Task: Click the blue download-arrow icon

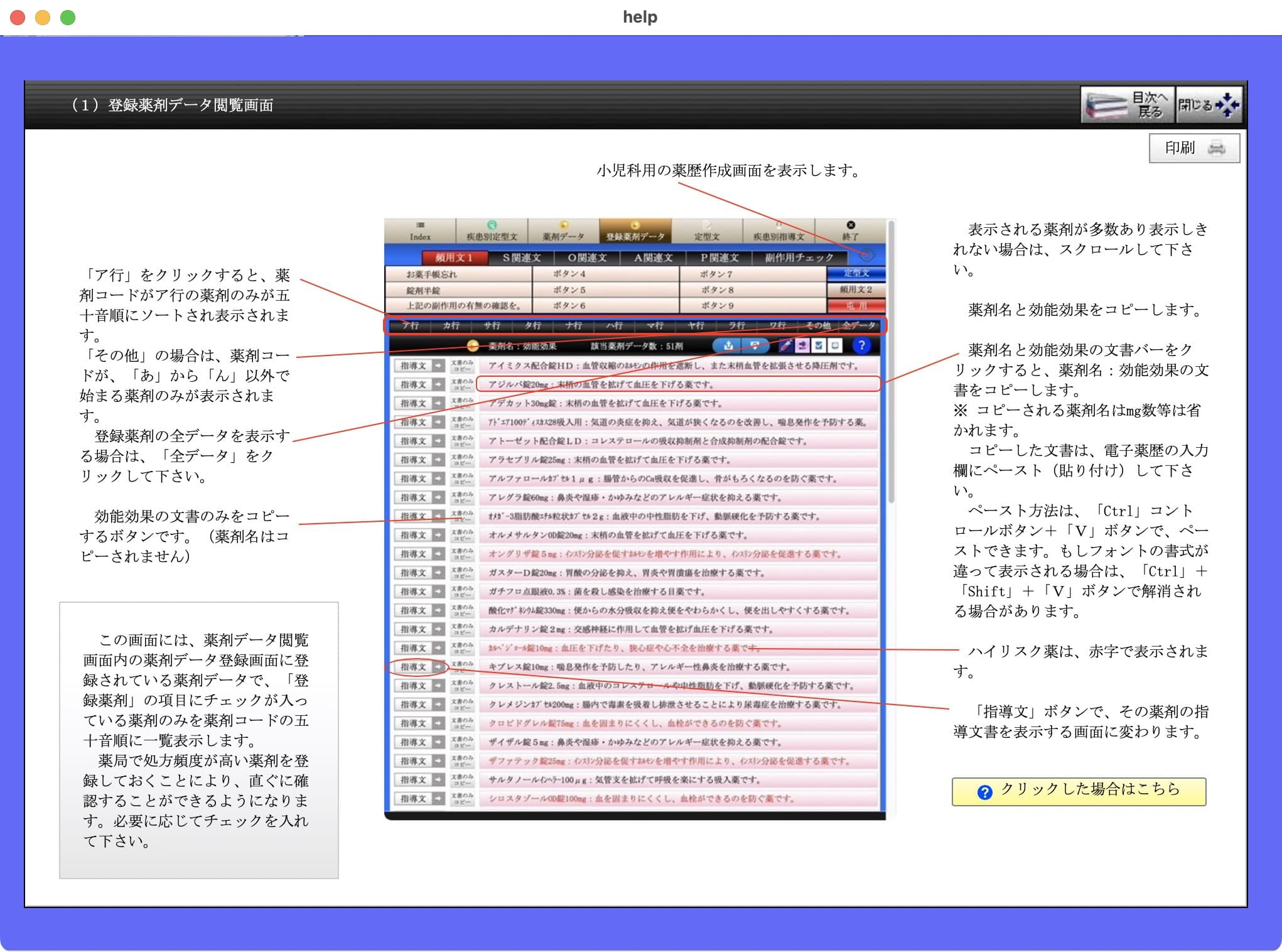Action: coord(729,345)
